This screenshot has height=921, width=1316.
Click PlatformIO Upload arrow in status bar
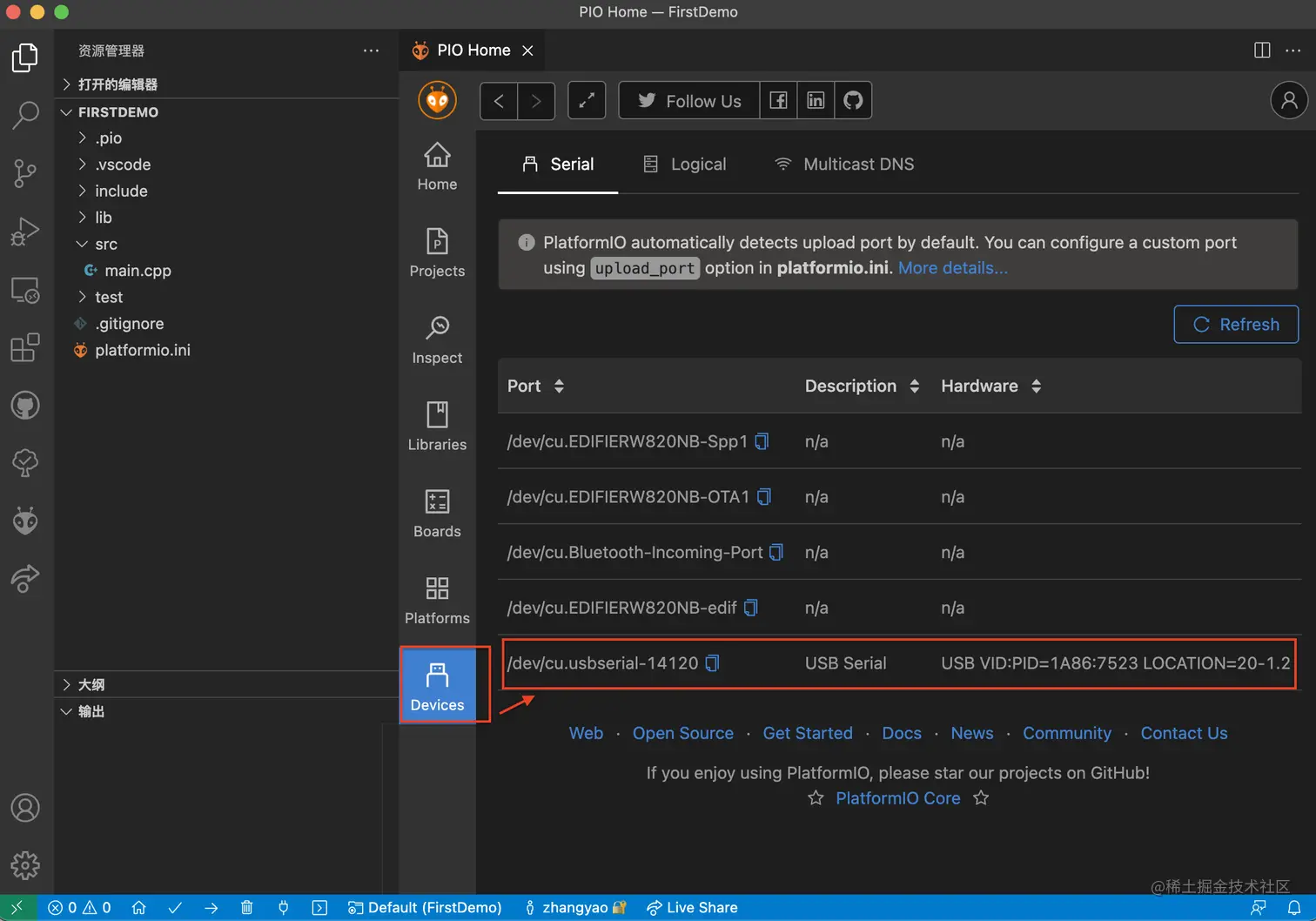211,908
